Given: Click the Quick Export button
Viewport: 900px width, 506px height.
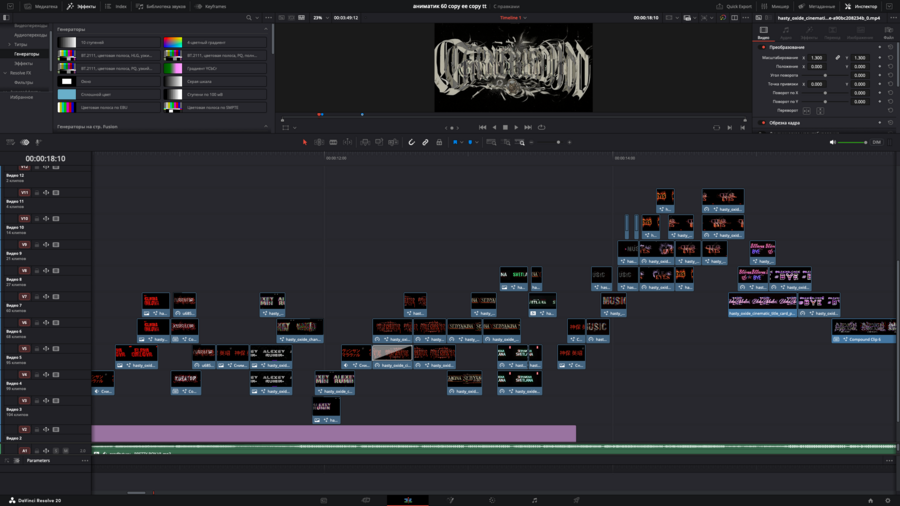Looking at the screenshot, I should pos(735,6).
